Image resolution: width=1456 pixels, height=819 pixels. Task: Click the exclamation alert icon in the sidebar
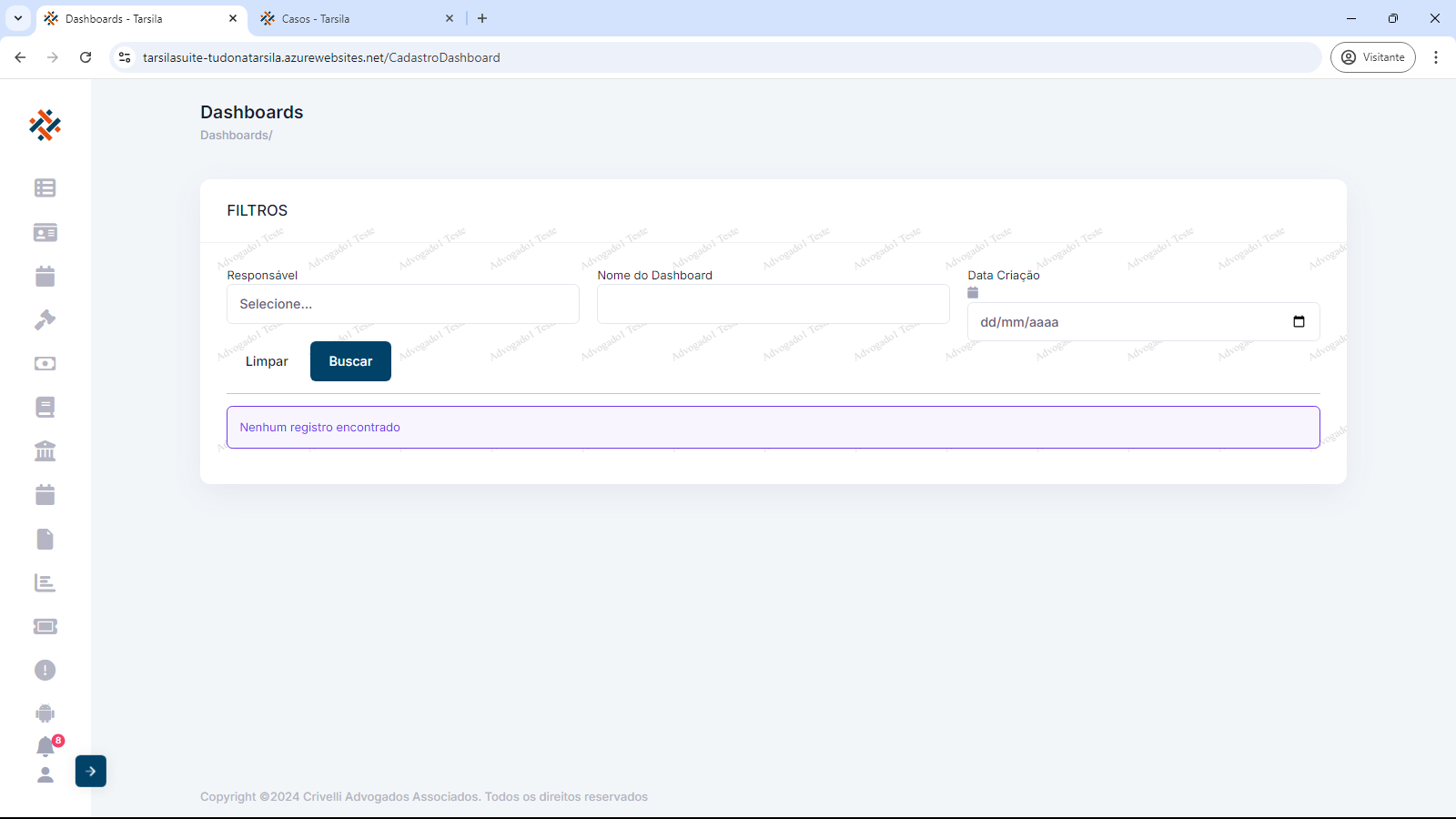click(x=45, y=670)
